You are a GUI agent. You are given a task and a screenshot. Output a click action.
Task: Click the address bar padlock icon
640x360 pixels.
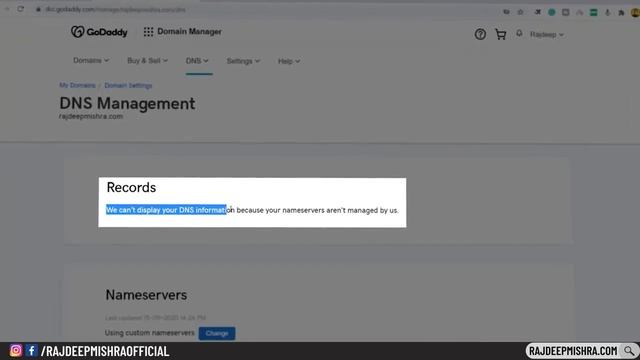pos(38,9)
